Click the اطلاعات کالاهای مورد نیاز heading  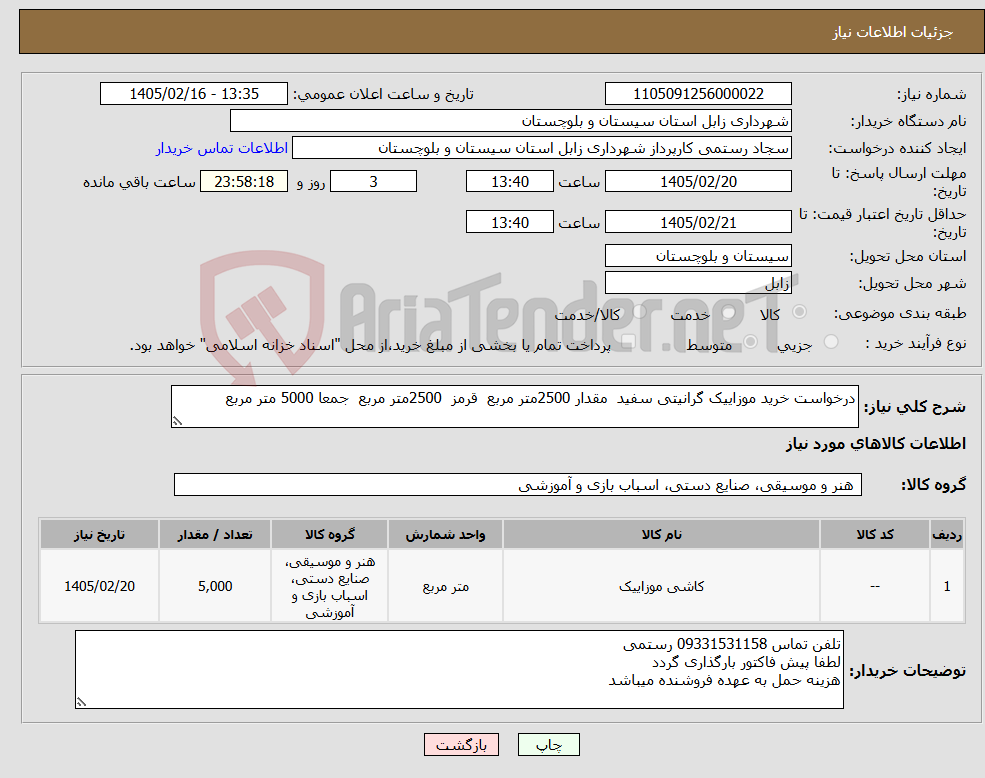[876, 444]
